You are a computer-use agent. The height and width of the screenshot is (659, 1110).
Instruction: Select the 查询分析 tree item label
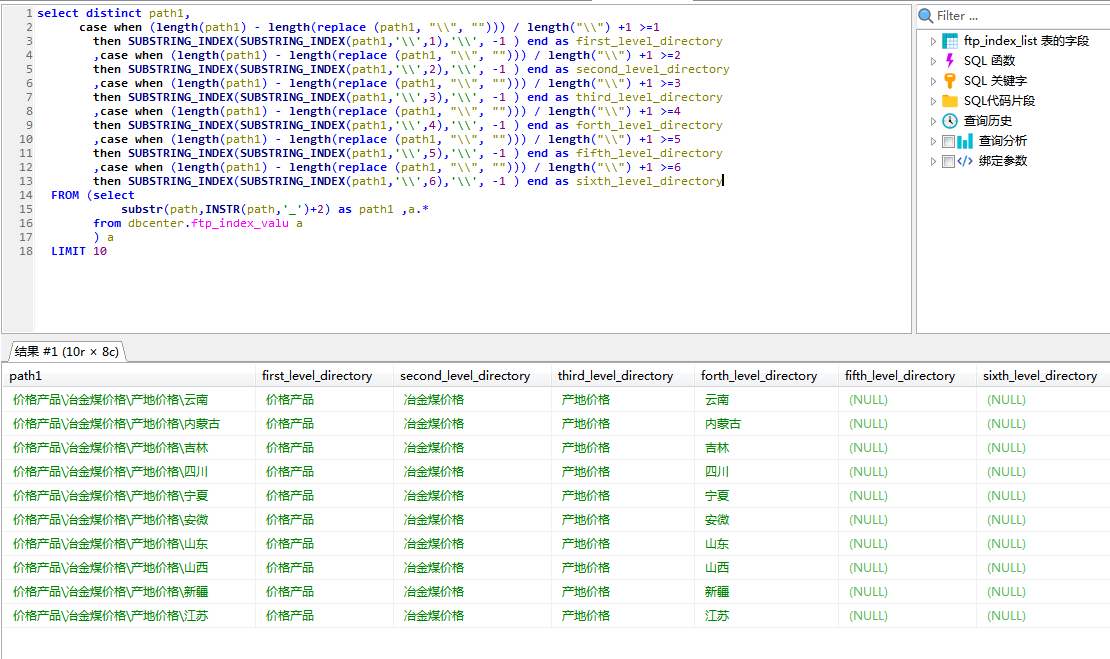pyautogui.click(x=1002, y=141)
